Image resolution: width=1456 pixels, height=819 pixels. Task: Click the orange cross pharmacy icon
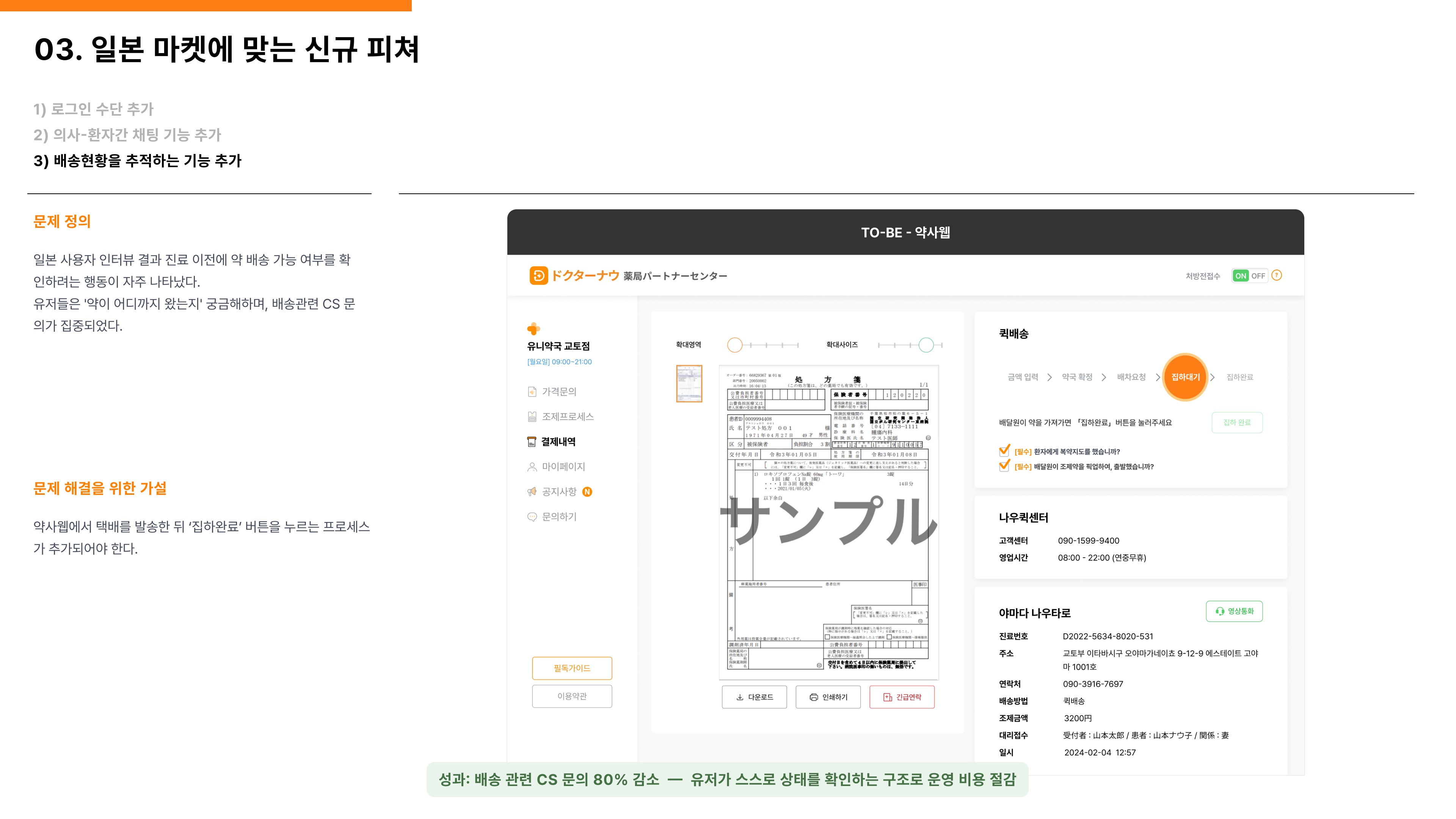pyautogui.click(x=533, y=328)
